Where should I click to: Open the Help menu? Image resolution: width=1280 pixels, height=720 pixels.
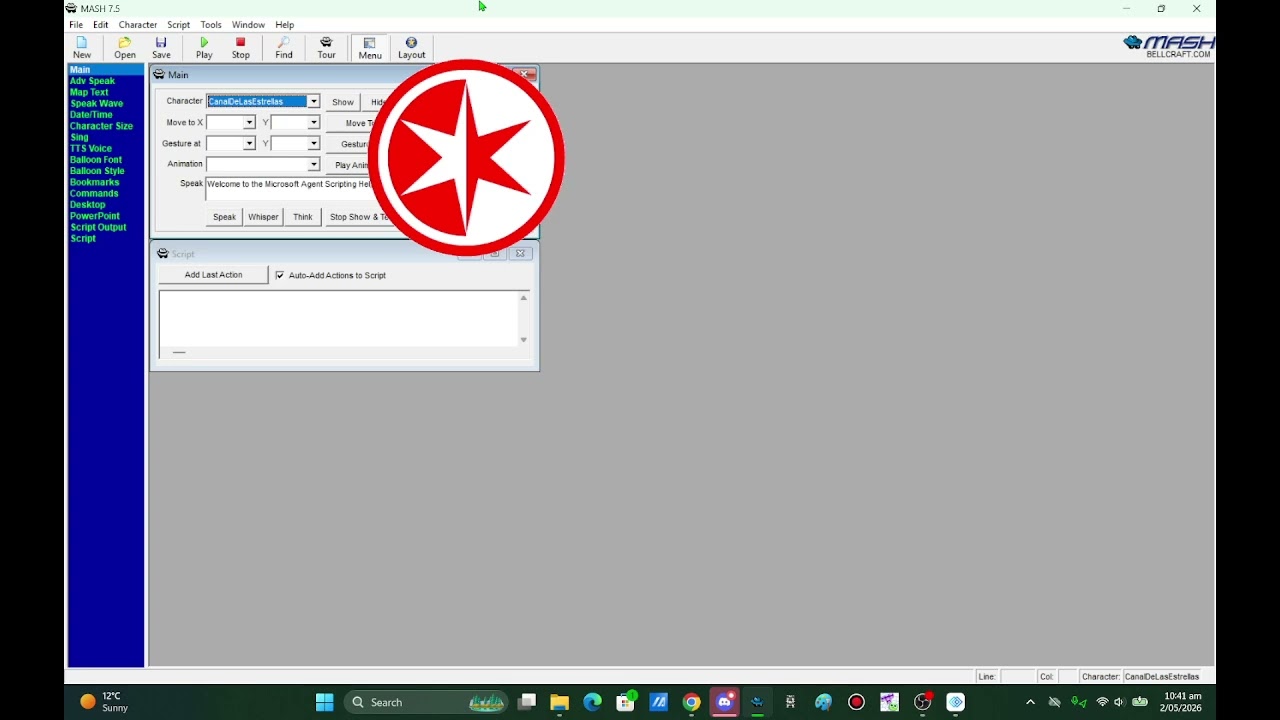coord(285,25)
